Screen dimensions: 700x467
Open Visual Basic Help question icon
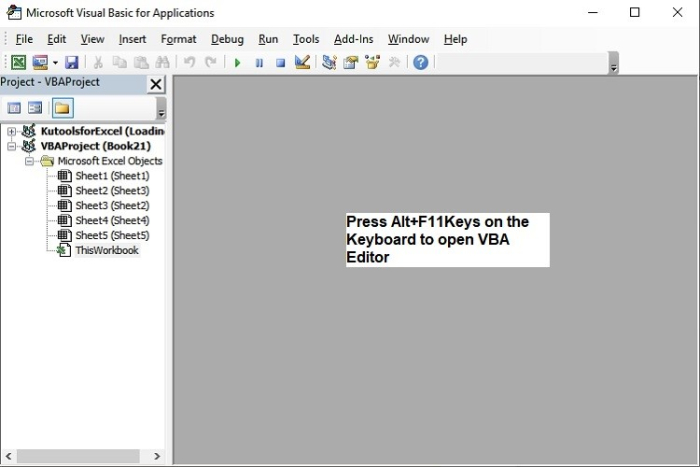pyautogui.click(x=421, y=62)
